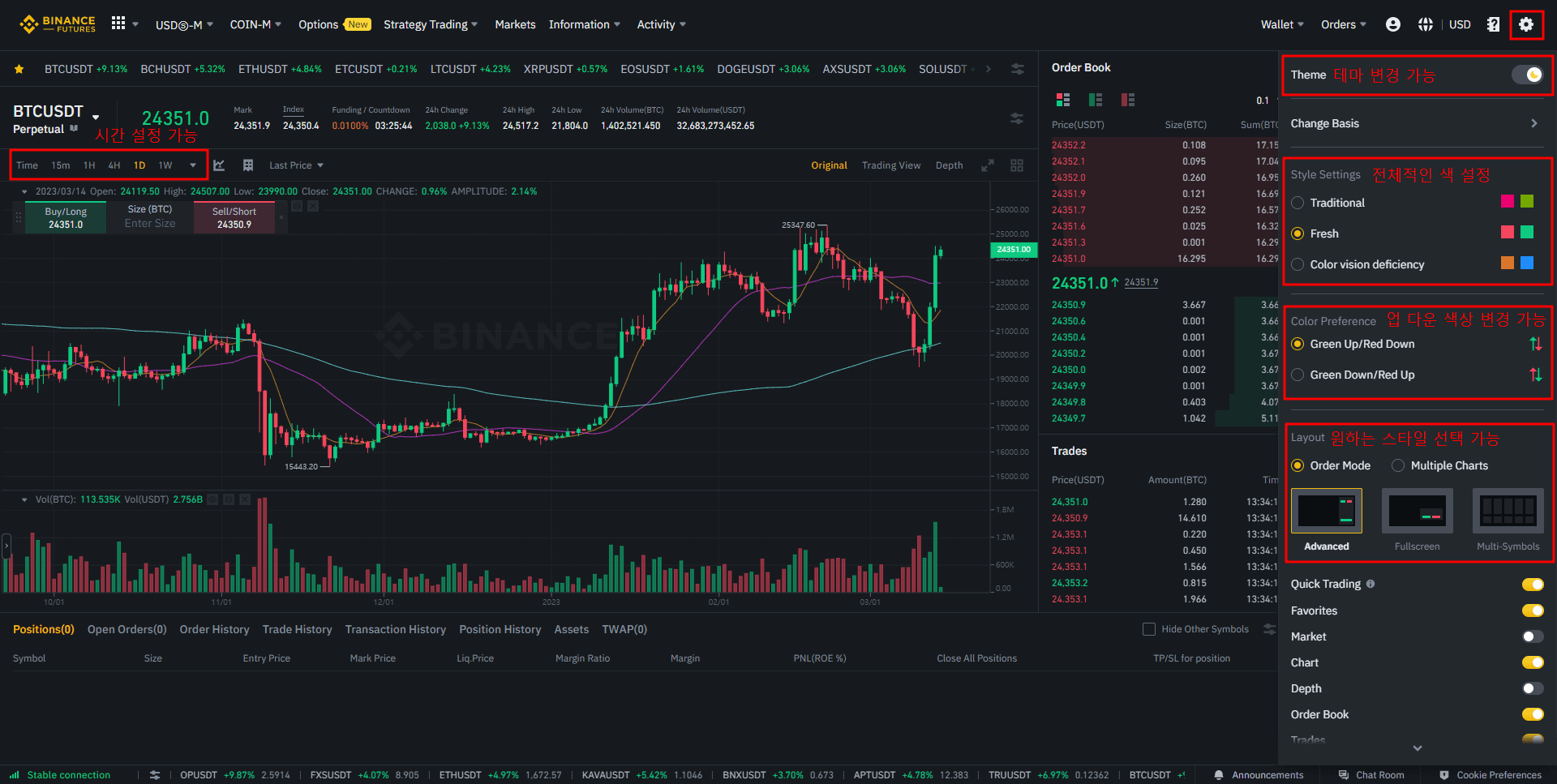Toggle the dark Theme switch
The width and height of the screenshot is (1557, 784).
[x=1527, y=75]
